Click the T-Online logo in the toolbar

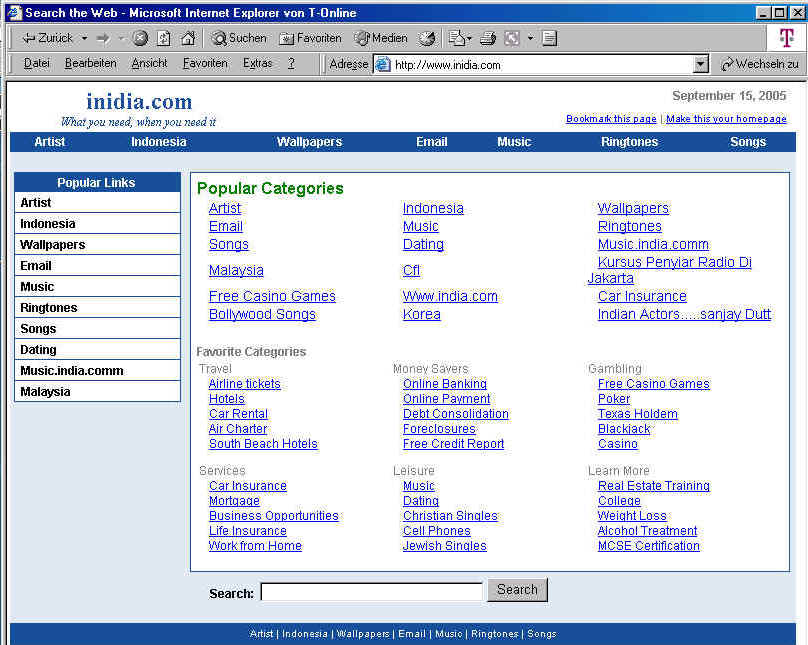pyautogui.click(x=786, y=38)
